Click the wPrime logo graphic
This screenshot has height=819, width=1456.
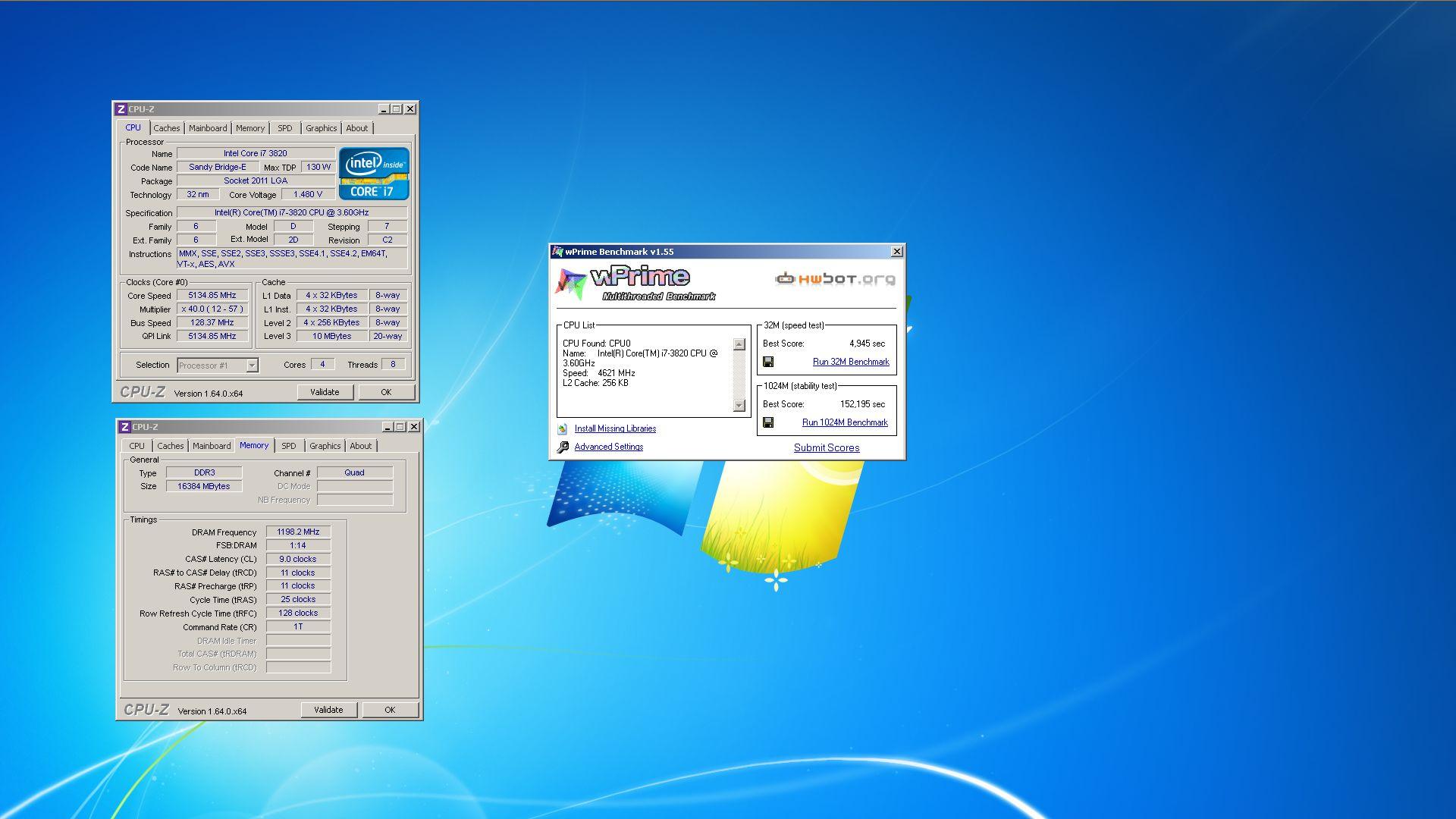click(x=635, y=284)
